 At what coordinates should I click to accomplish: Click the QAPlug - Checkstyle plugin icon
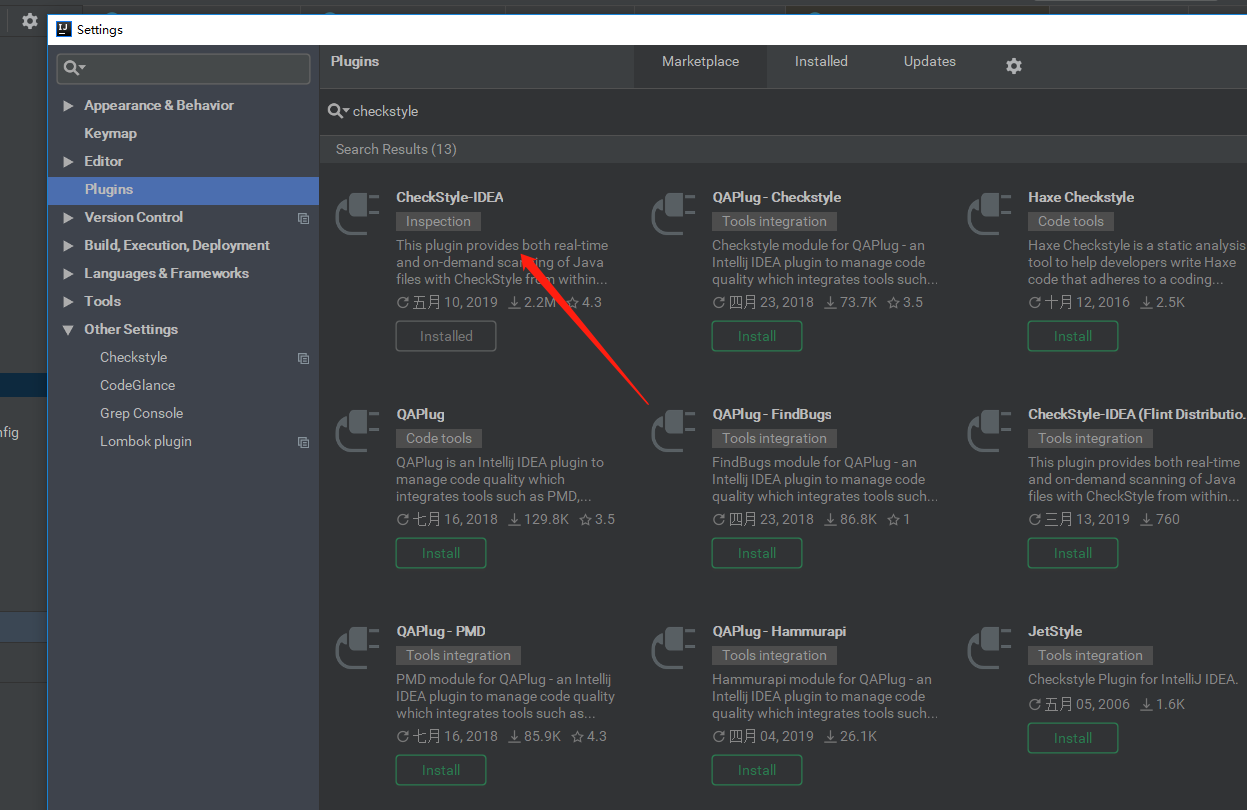point(673,214)
